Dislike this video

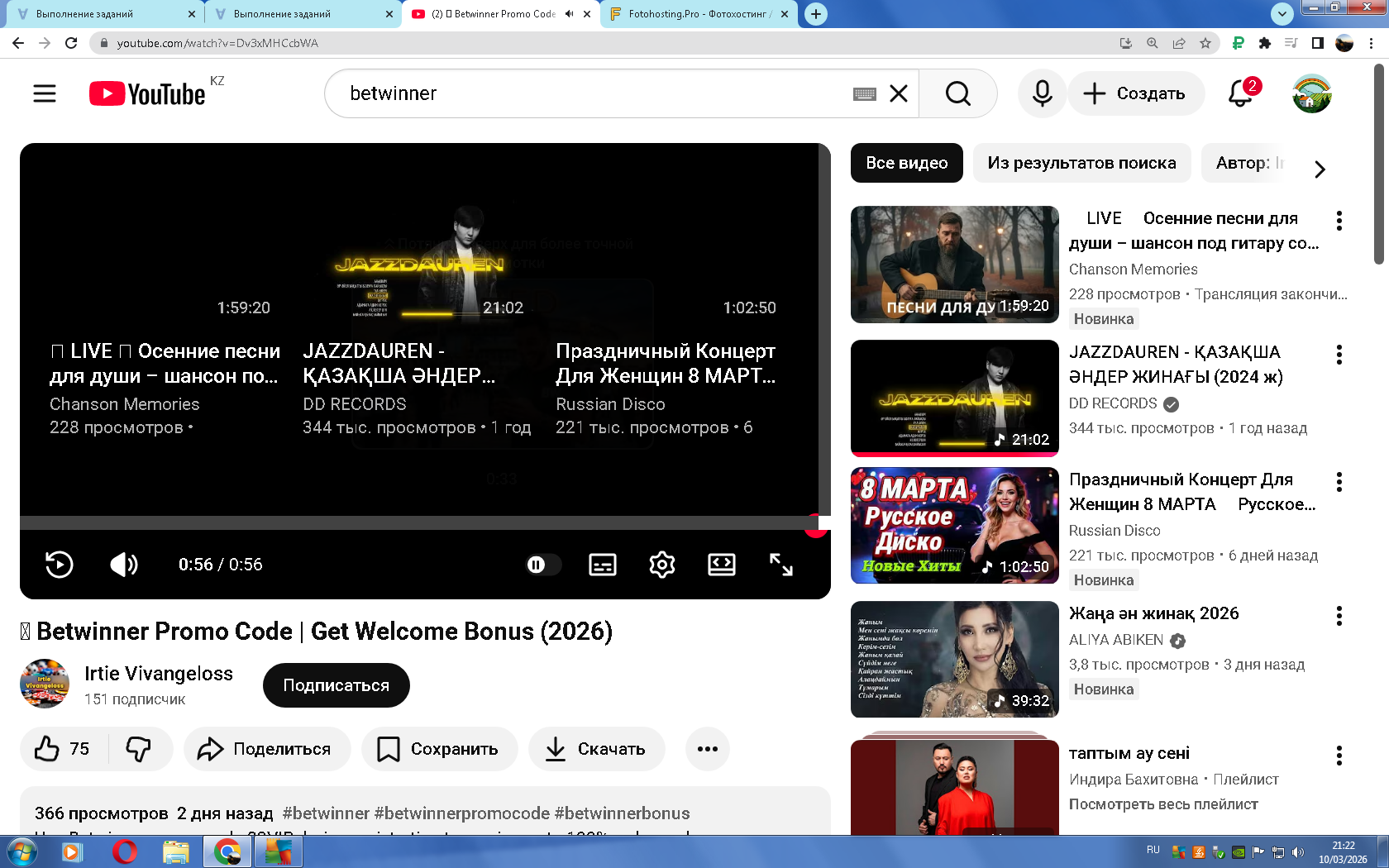tap(139, 749)
